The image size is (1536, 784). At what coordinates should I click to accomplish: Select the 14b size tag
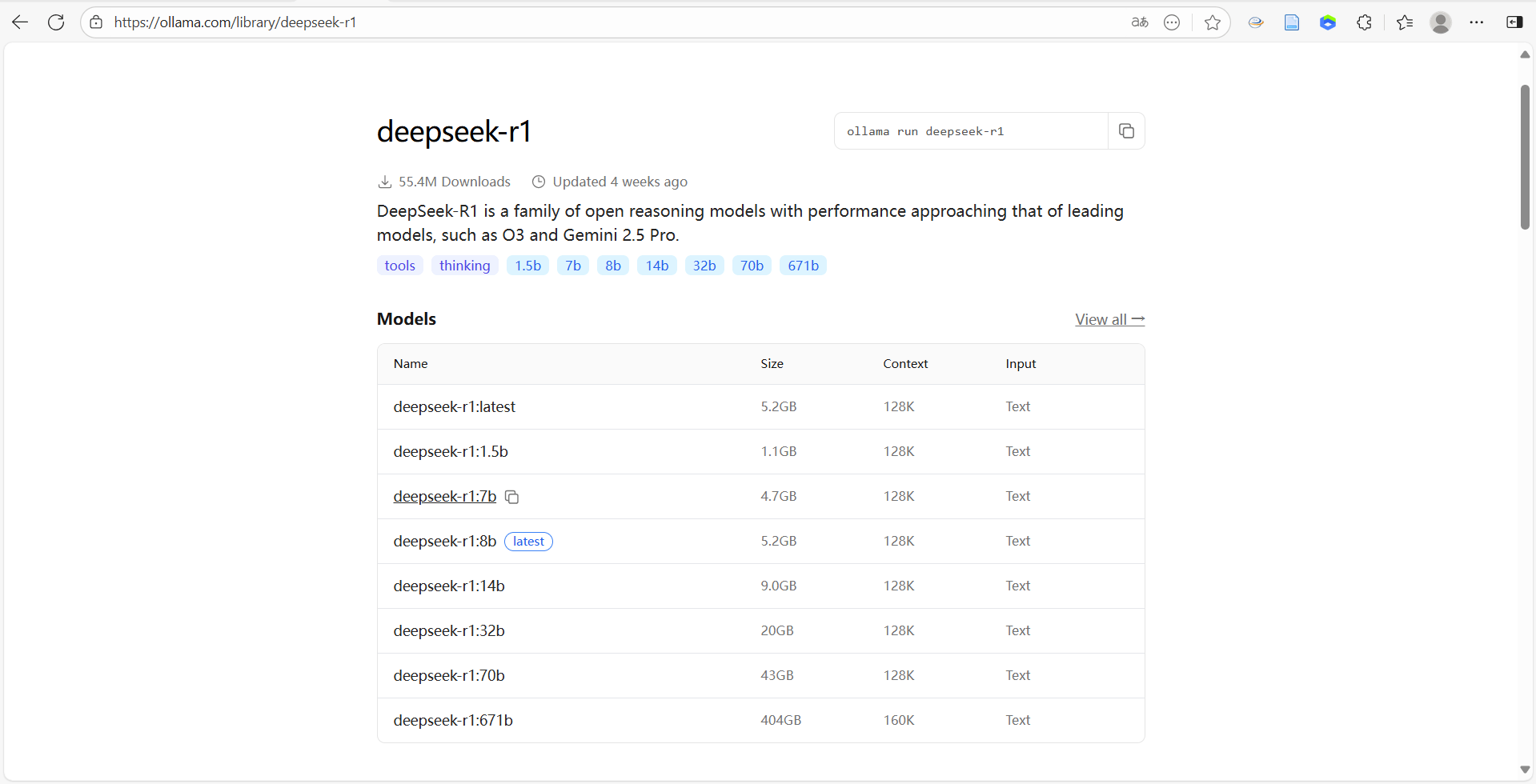[657, 266]
